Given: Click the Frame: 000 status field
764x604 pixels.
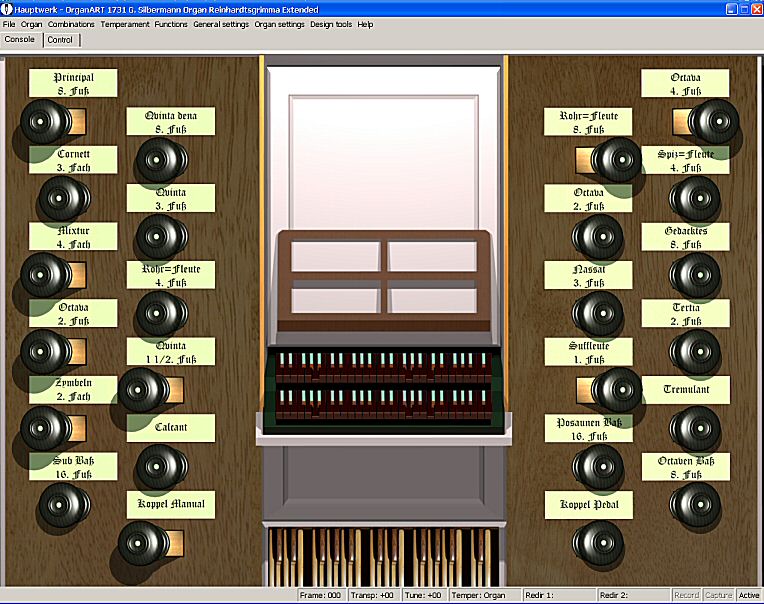Looking at the screenshot, I should 322,595.
